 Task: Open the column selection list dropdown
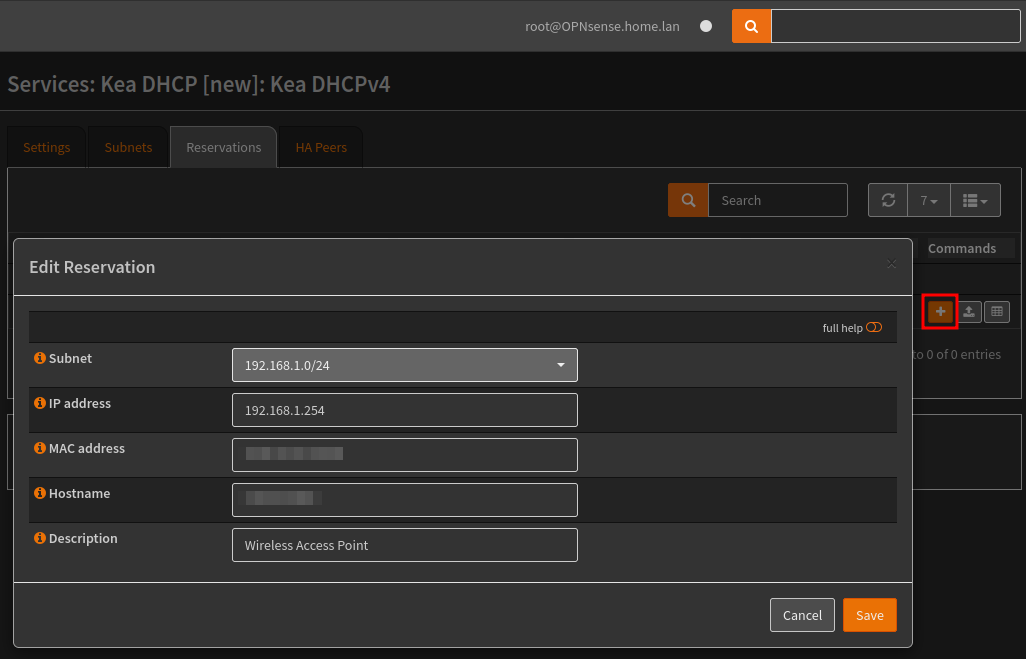pyautogui.click(x=975, y=200)
